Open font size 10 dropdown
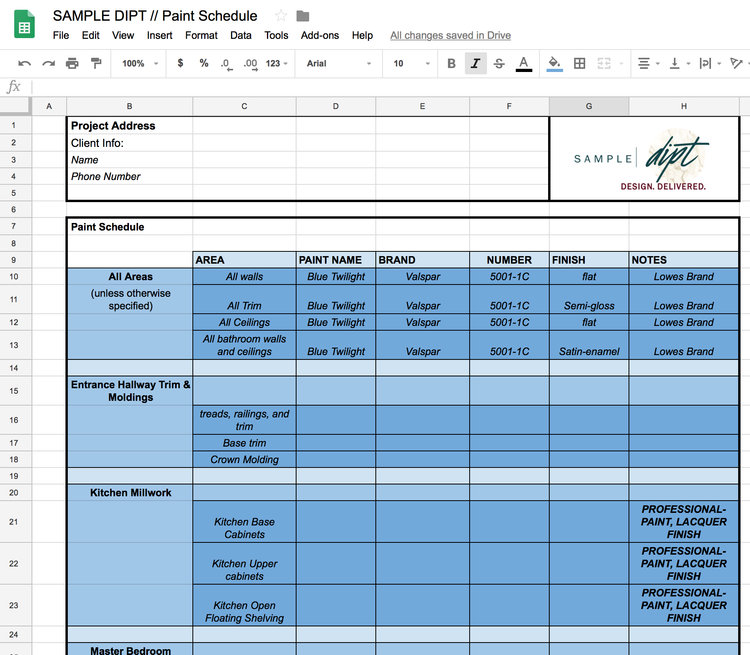 point(411,63)
